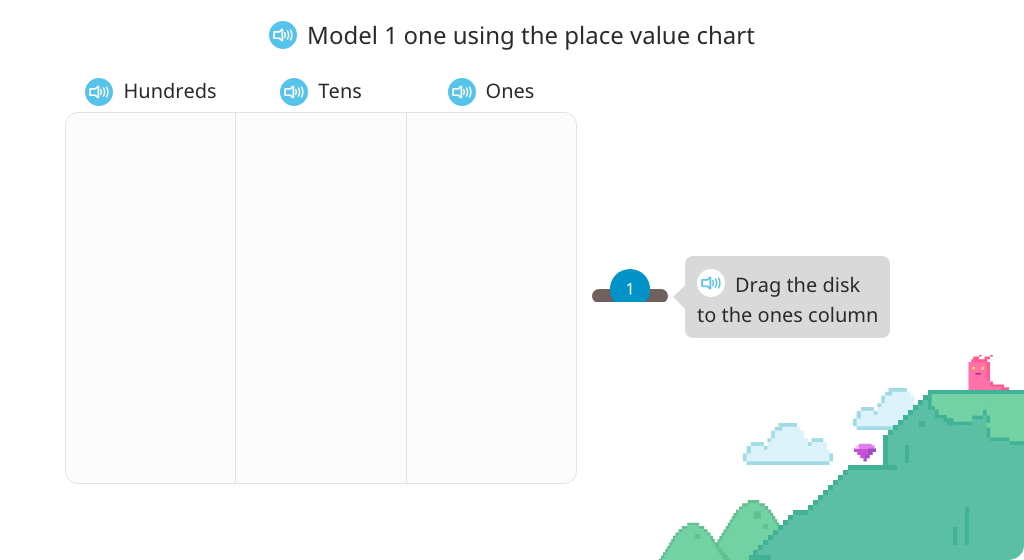Select the Tens column area
1024x560 pixels.
point(321,298)
